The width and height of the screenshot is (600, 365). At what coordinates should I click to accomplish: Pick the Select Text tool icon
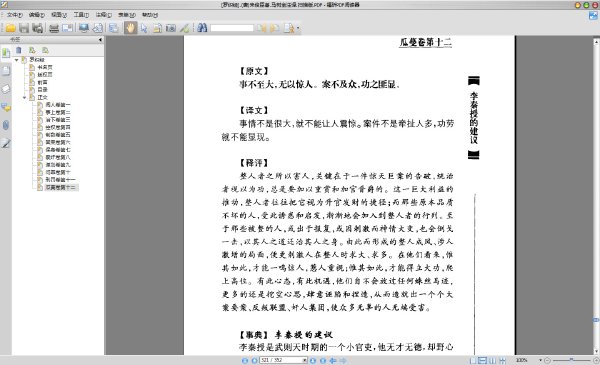pos(157,28)
